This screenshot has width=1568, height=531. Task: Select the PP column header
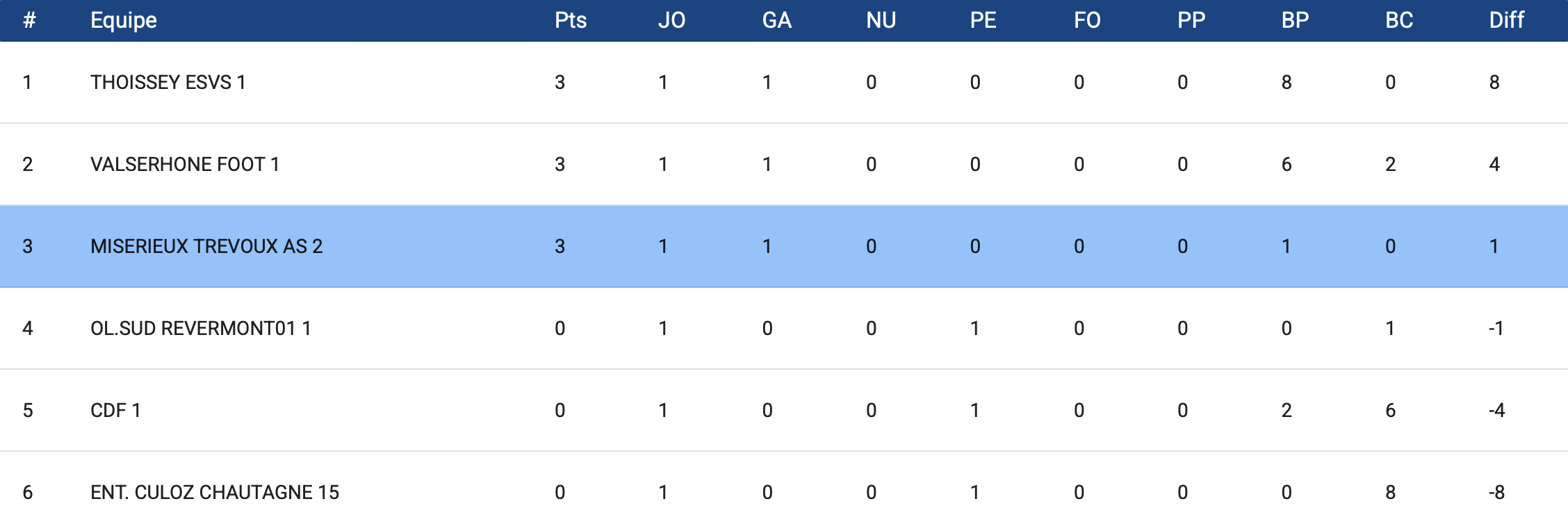coord(1191,20)
